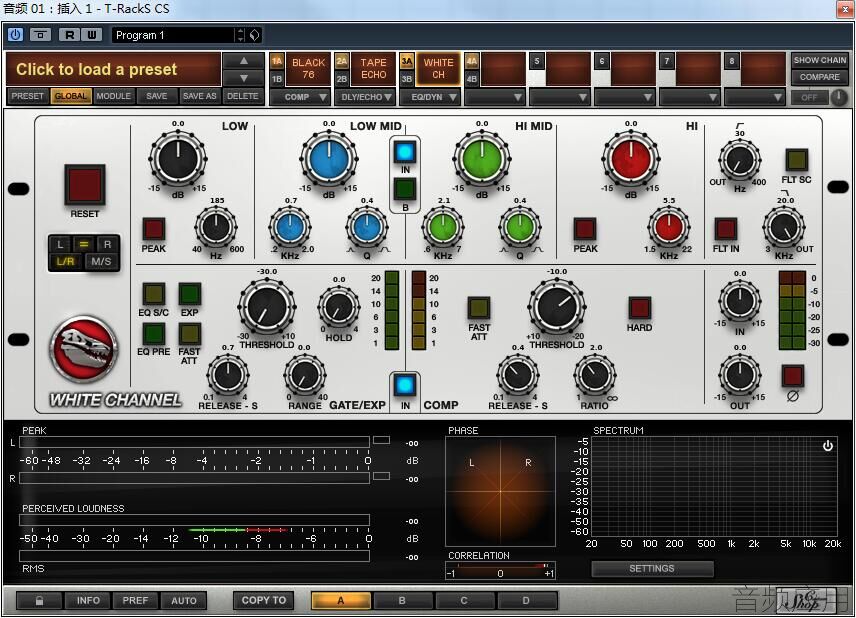Image resolution: width=856 pixels, height=618 pixels.
Task: Select slot 2A chain button
Action: (x=342, y=61)
